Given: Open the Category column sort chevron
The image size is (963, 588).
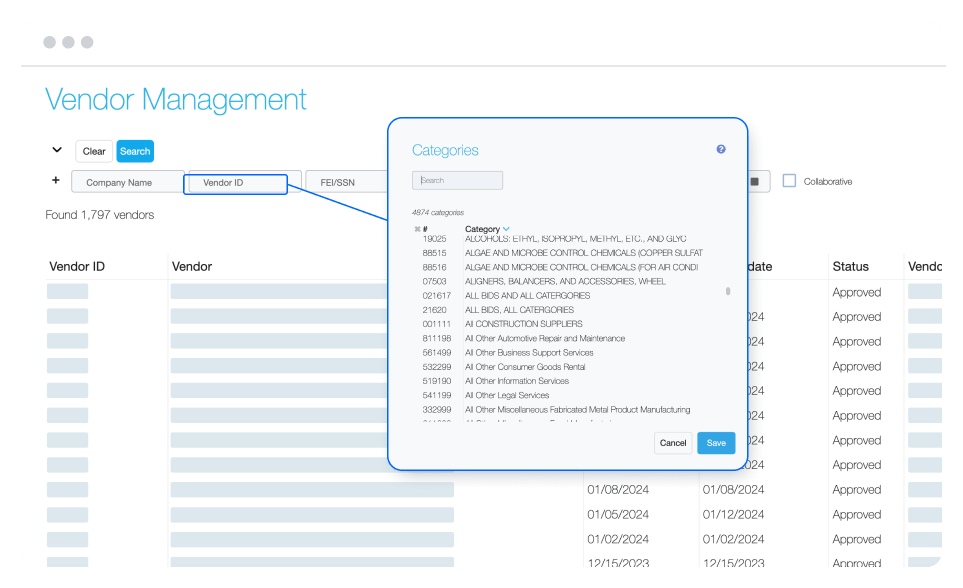Looking at the screenshot, I should [504, 229].
